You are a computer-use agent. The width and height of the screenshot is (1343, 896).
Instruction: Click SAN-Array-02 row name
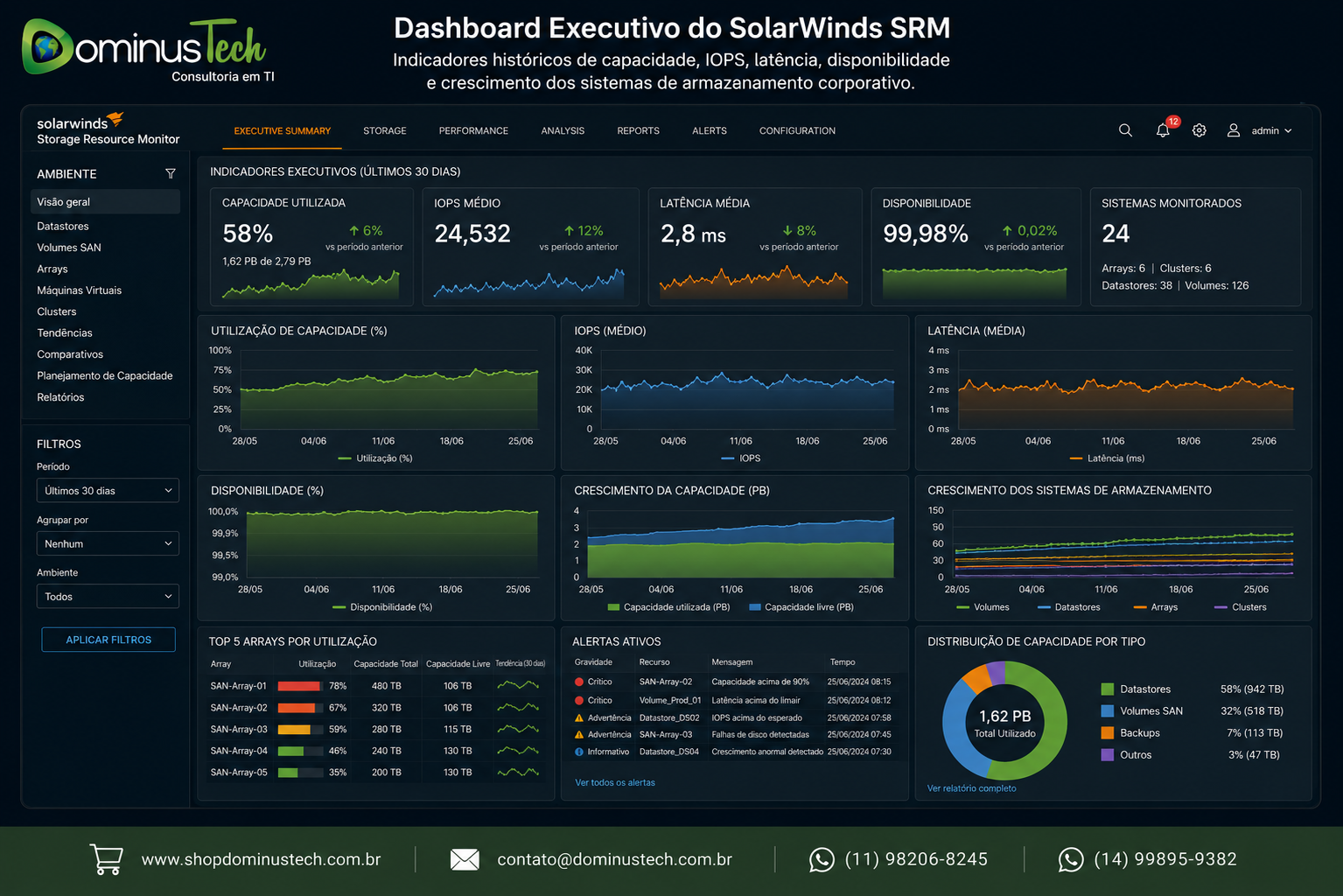point(239,708)
